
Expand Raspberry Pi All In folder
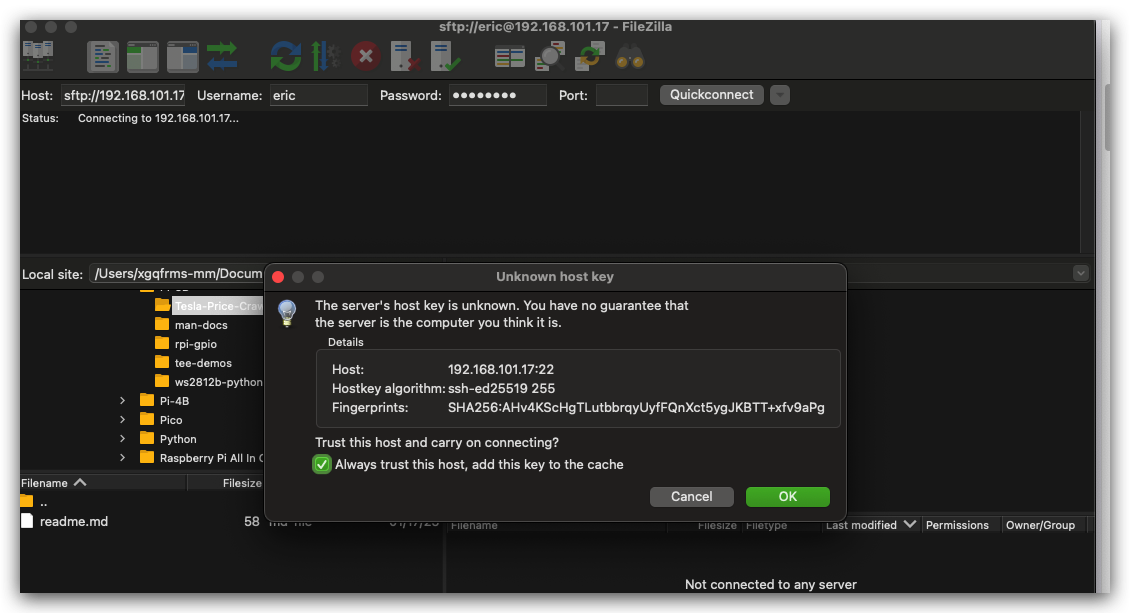(123, 457)
